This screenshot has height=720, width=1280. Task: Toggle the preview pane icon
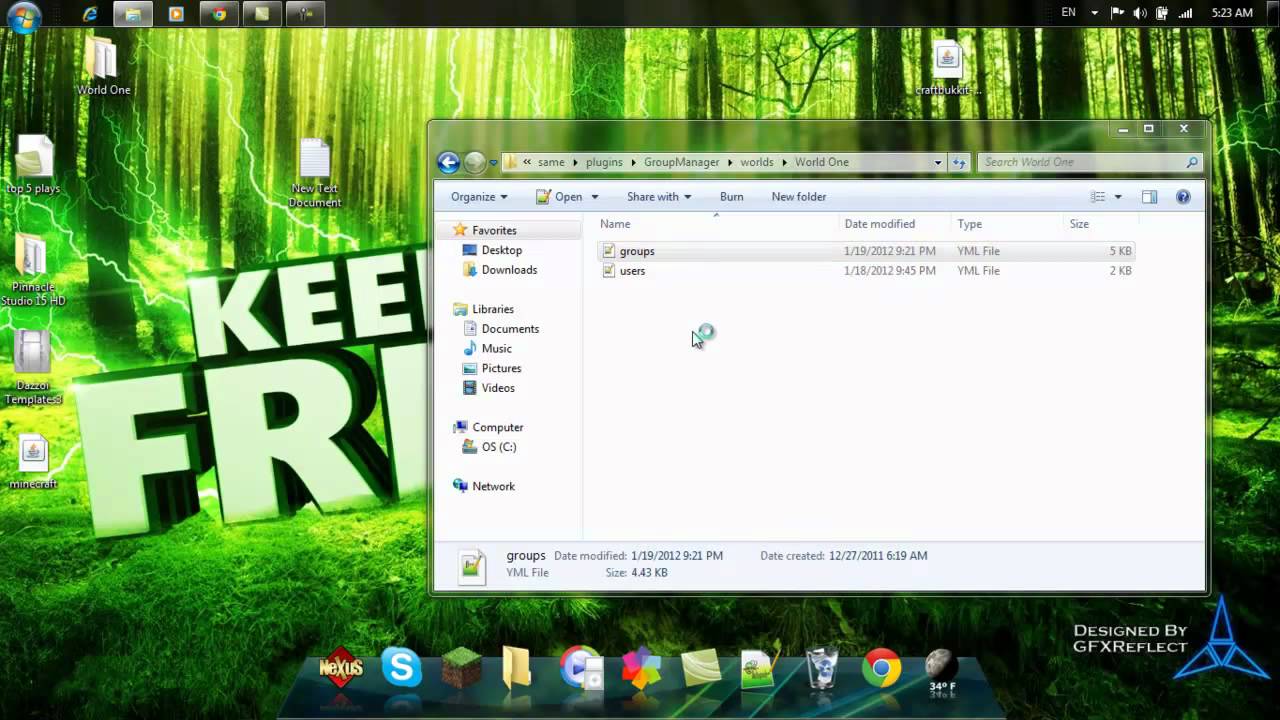point(1149,197)
